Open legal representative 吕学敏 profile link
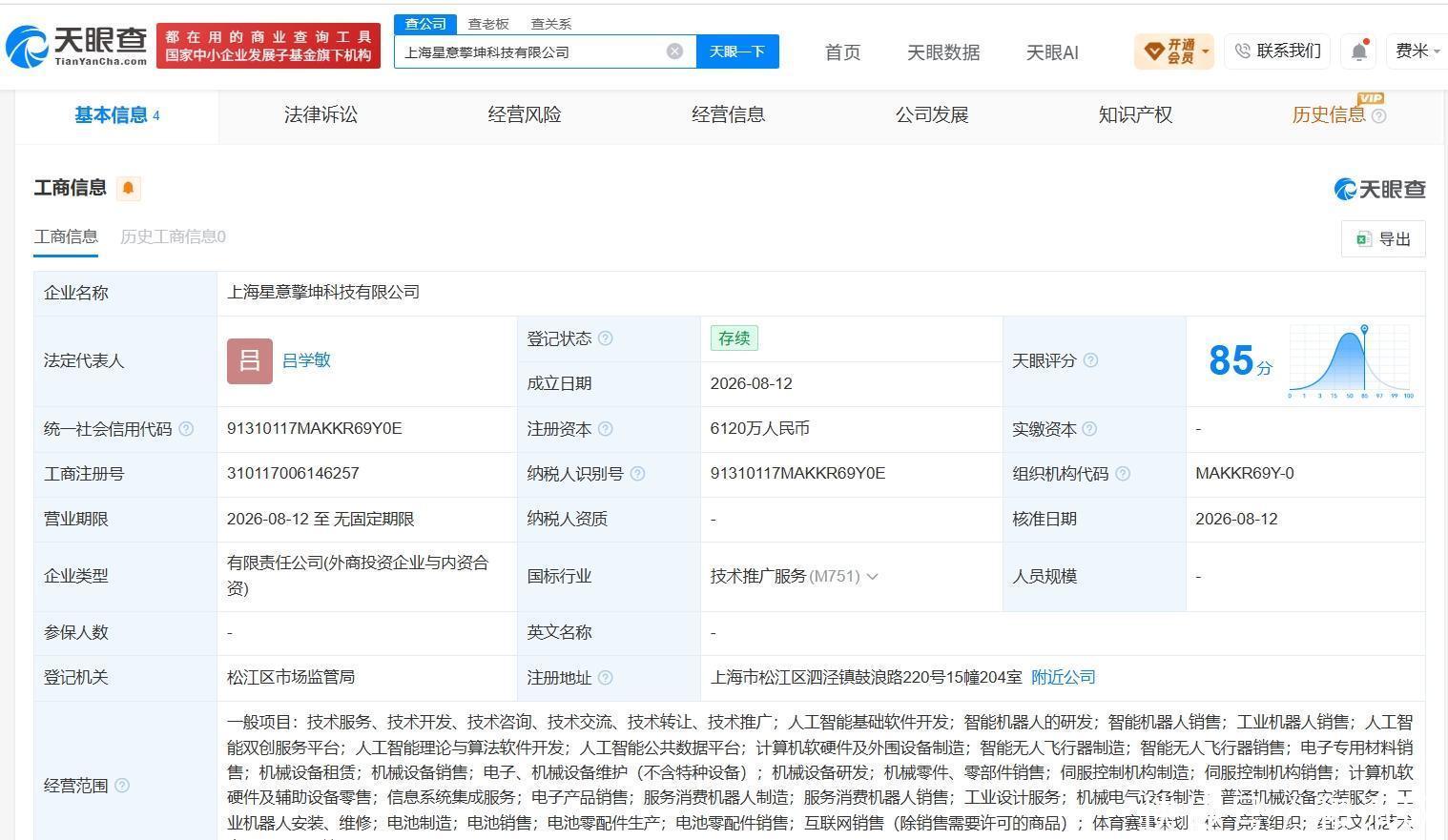Image resolution: width=1448 pixels, height=840 pixels. [306, 360]
